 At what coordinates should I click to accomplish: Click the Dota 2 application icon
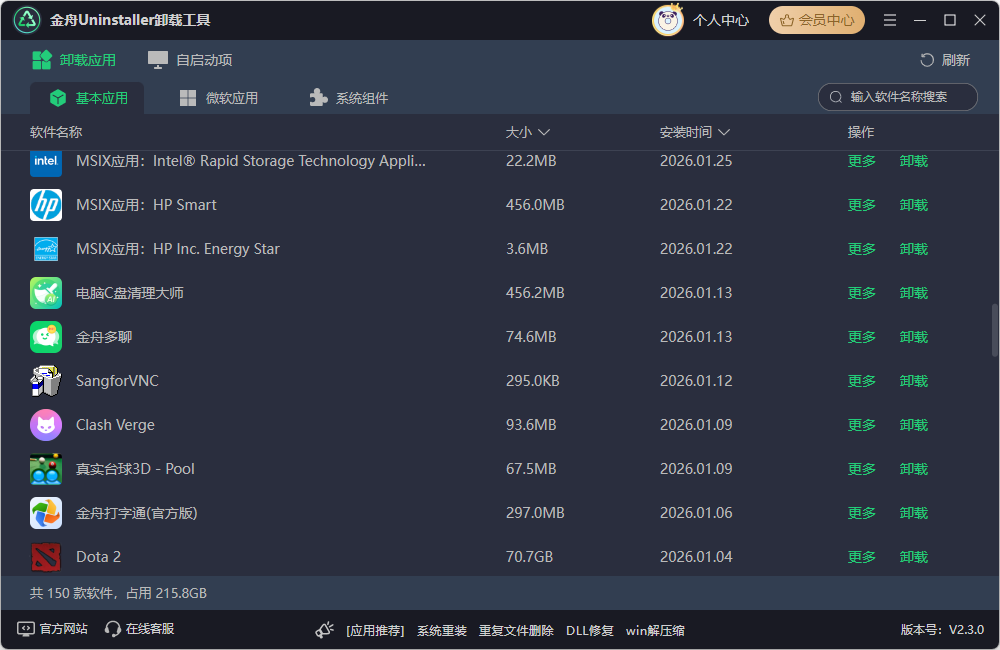click(44, 556)
